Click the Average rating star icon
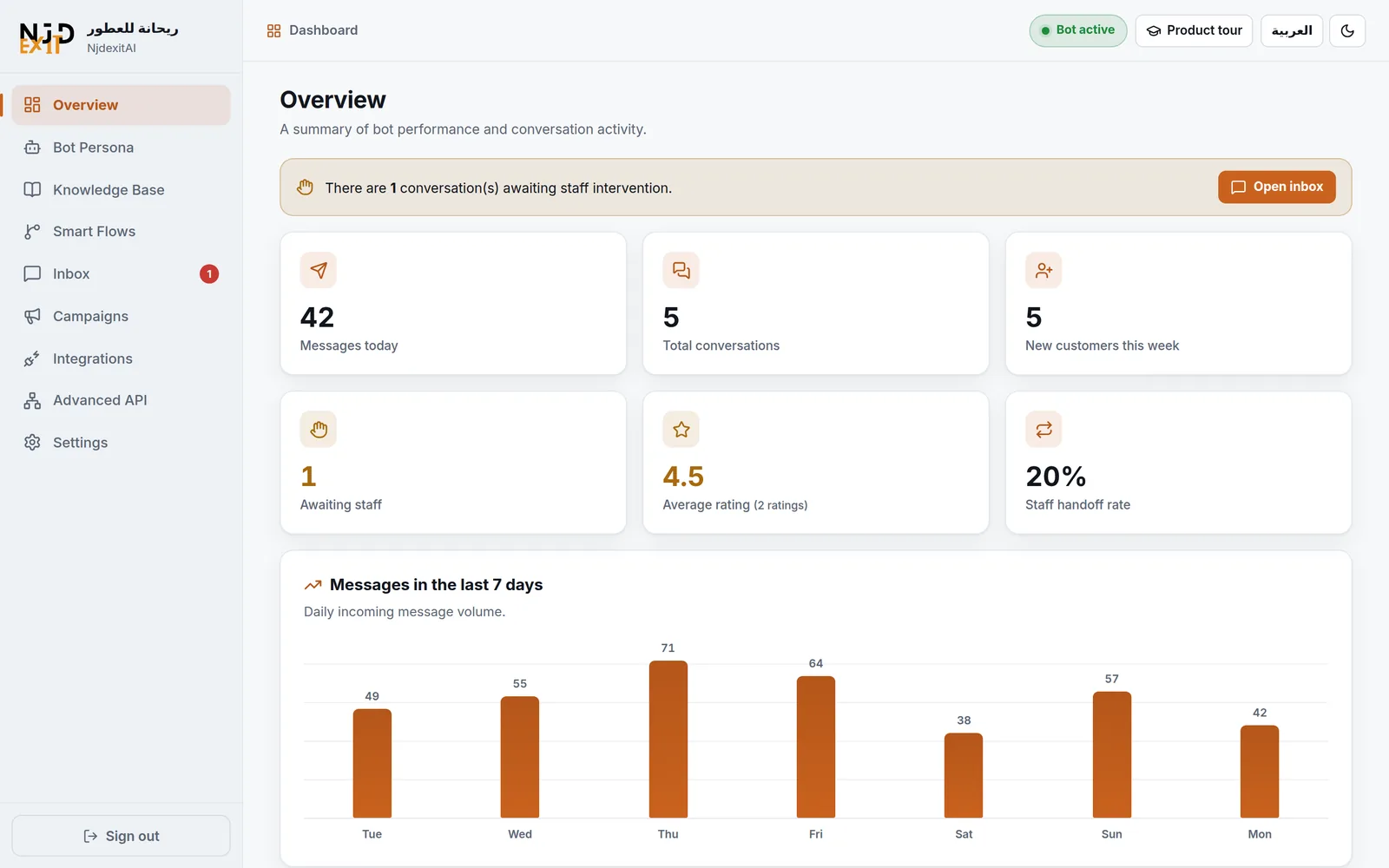Viewport: 1389px width, 868px height. click(681, 429)
